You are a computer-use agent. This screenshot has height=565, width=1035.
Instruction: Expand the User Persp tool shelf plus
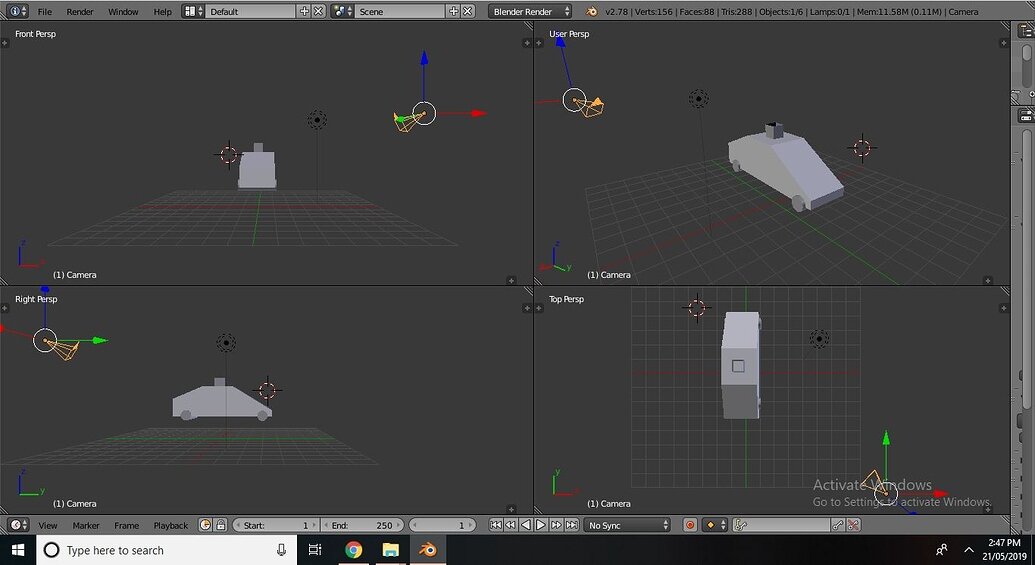tap(540, 43)
